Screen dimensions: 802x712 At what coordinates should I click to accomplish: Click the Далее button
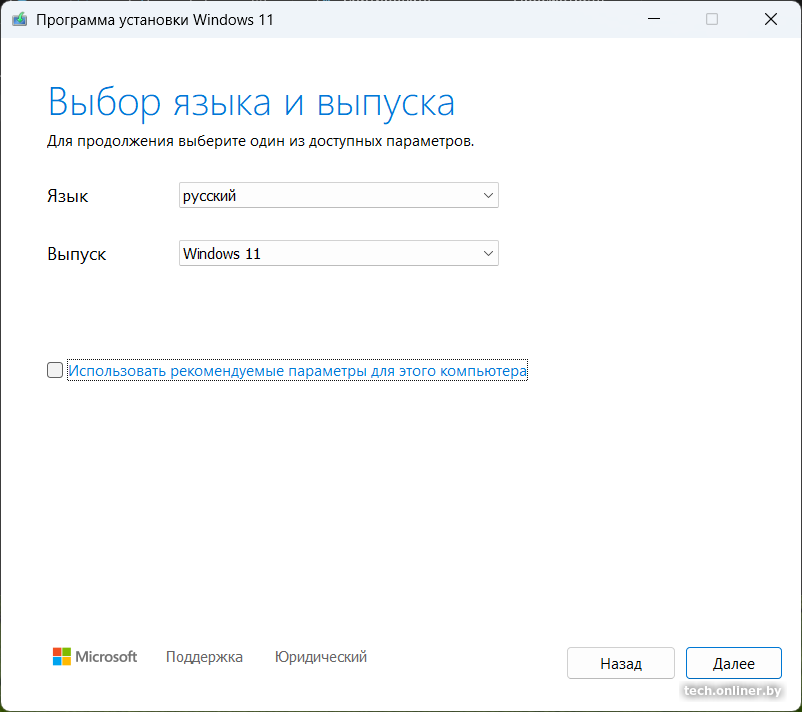733,663
